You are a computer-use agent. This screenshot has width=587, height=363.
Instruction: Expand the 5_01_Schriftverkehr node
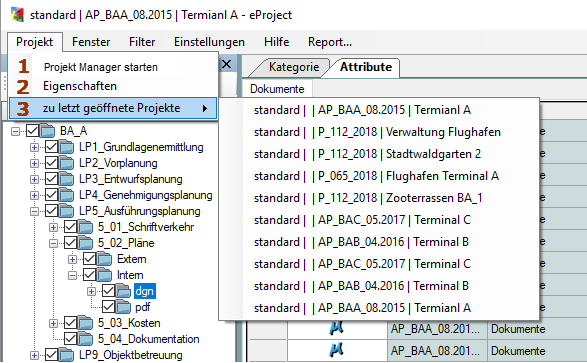[x=54, y=228]
